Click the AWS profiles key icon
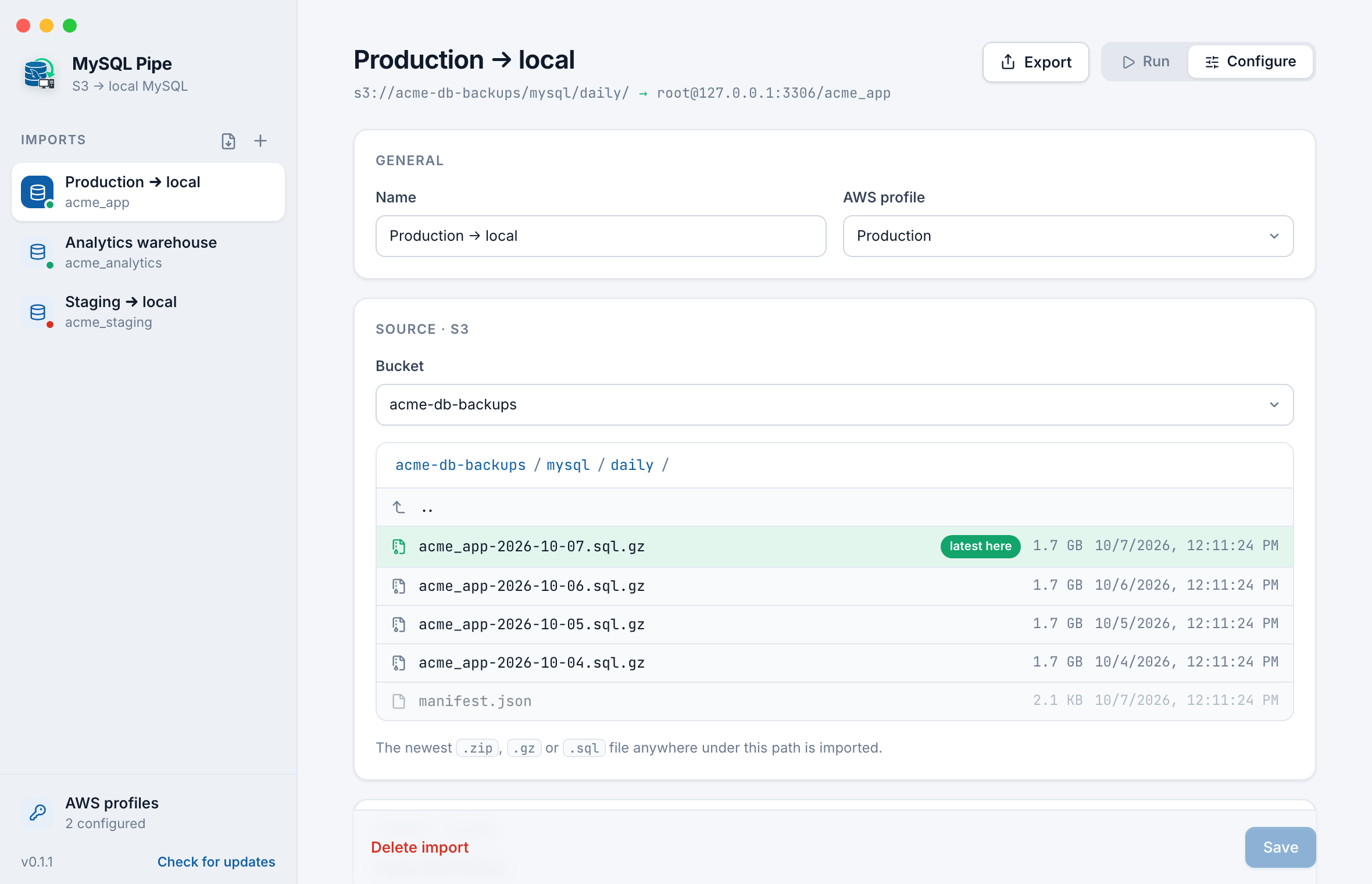This screenshot has width=1372, height=884. 38,812
